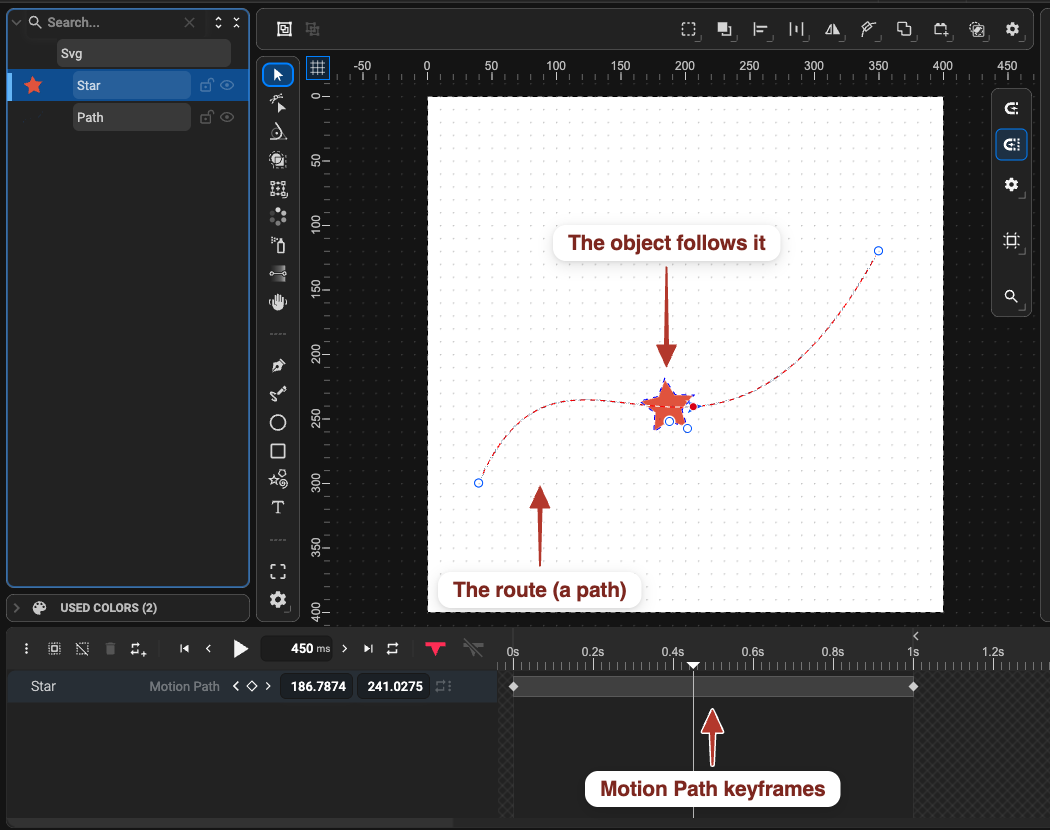Expand all layers with up-down arrows
Screen dimensions: 1050x830
coord(218,23)
